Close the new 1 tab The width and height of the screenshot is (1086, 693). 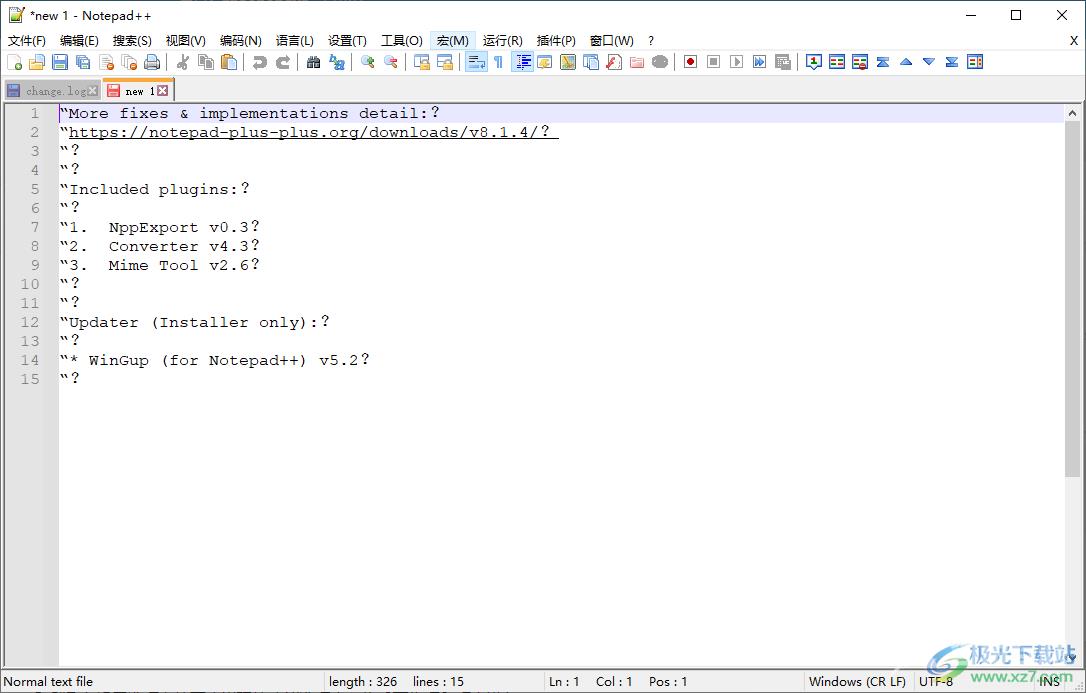(162, 91)
